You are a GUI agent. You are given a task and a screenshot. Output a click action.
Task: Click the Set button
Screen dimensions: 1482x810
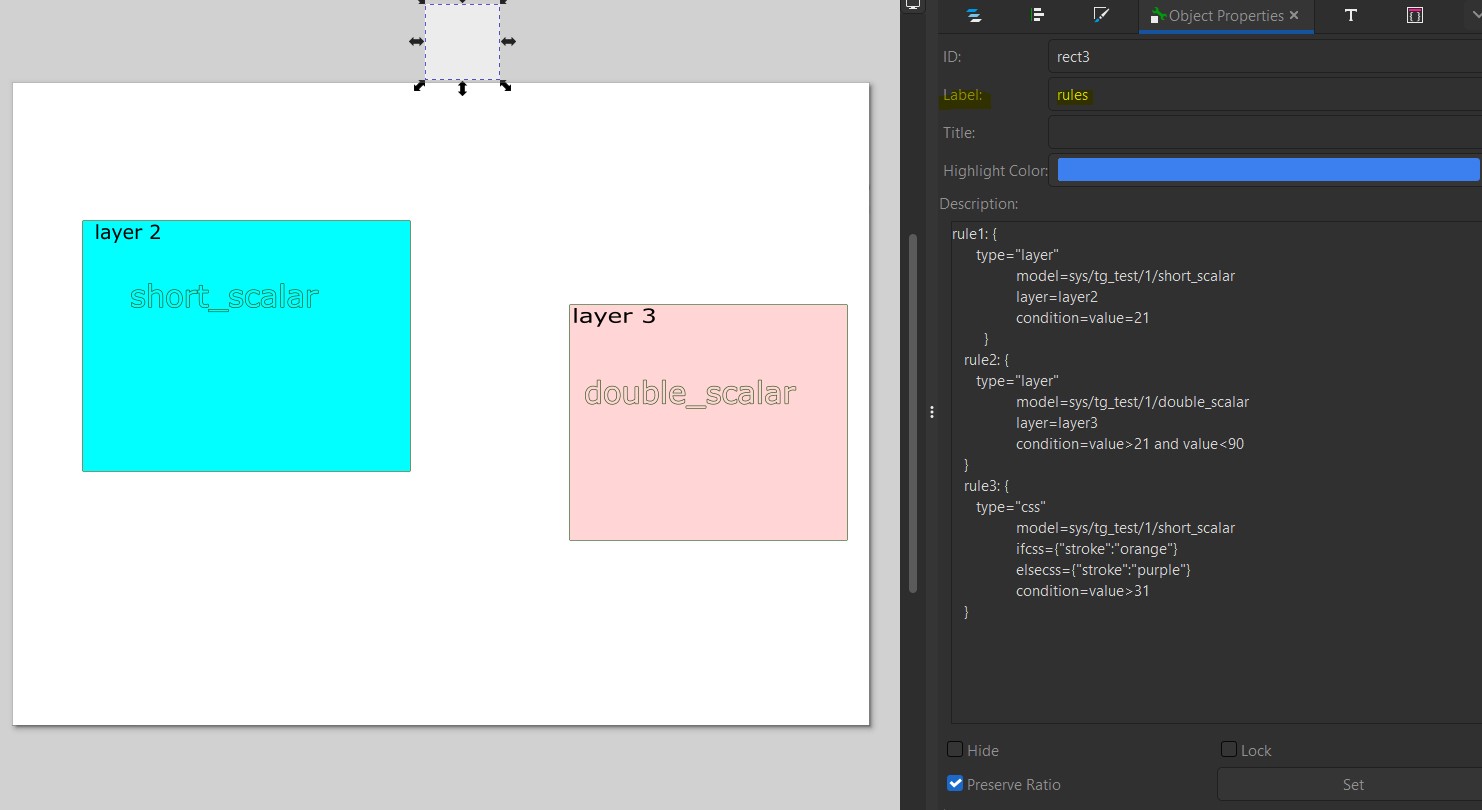(x=1350, y=784)
